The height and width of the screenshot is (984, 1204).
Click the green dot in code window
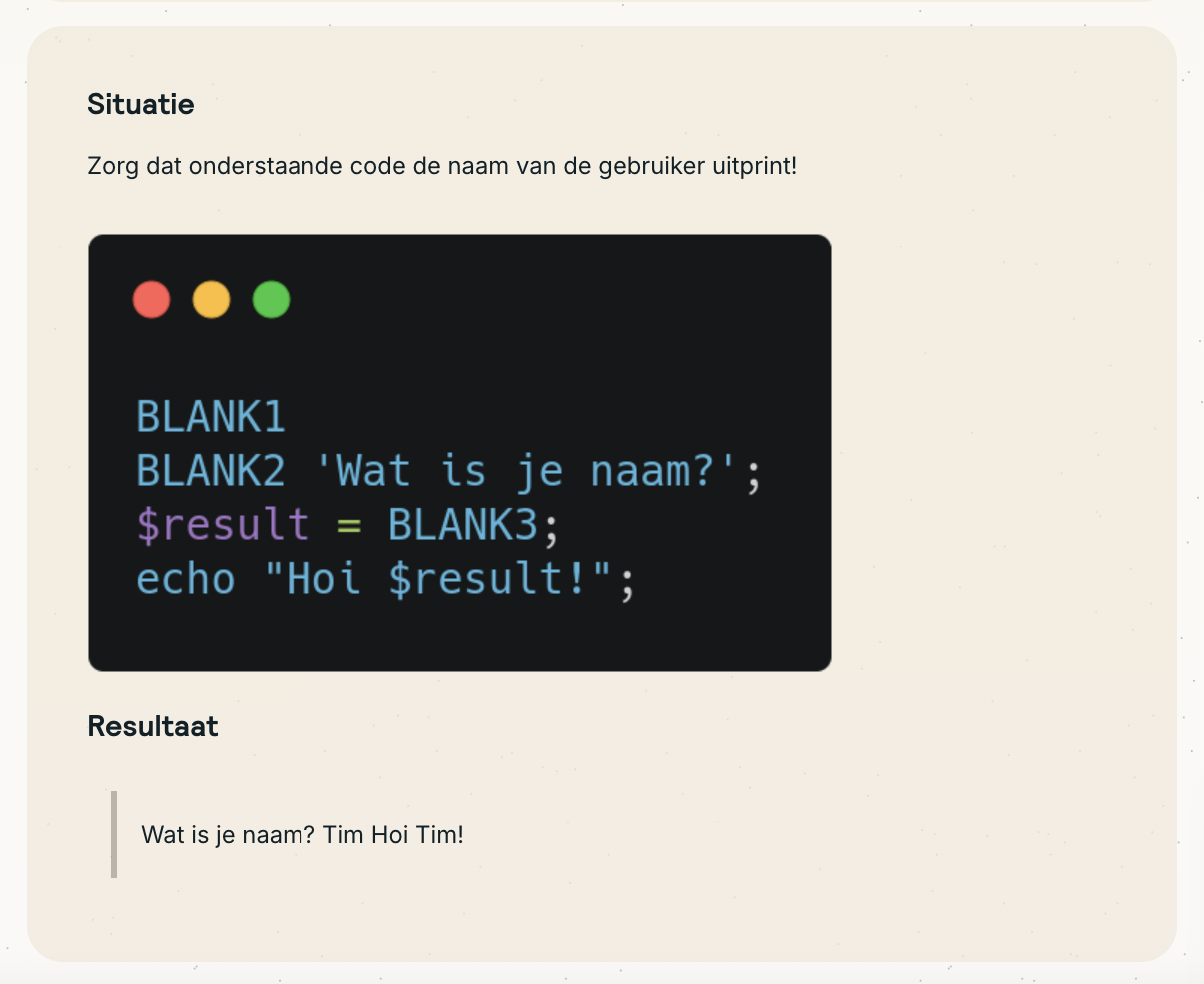271,299
